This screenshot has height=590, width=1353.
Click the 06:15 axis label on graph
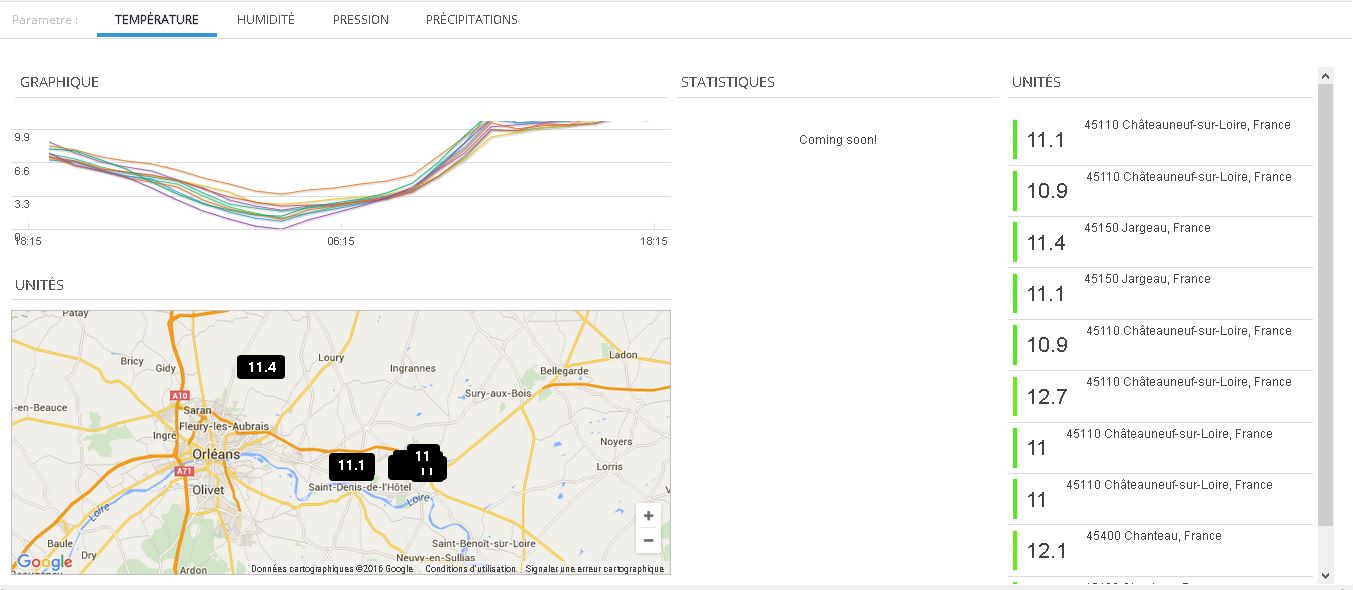pos(340,241)
